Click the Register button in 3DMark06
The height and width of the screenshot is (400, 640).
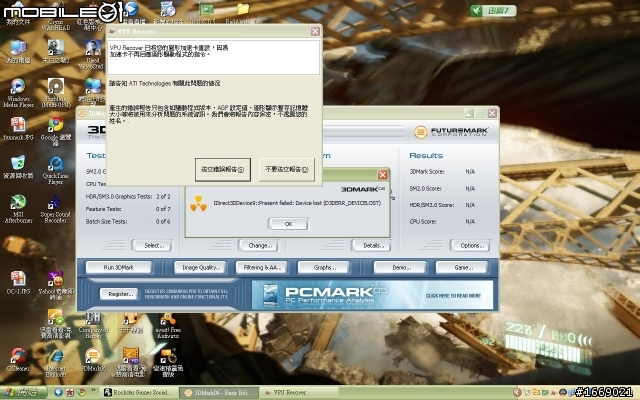point(119,294)
